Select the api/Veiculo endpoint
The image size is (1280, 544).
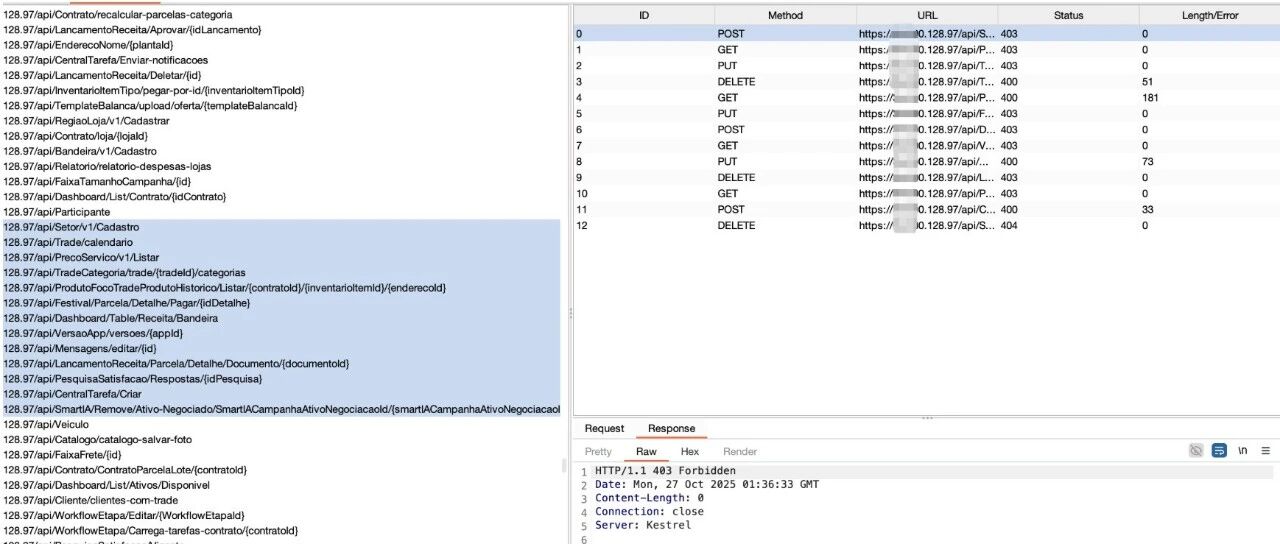[x=46, y=424]
